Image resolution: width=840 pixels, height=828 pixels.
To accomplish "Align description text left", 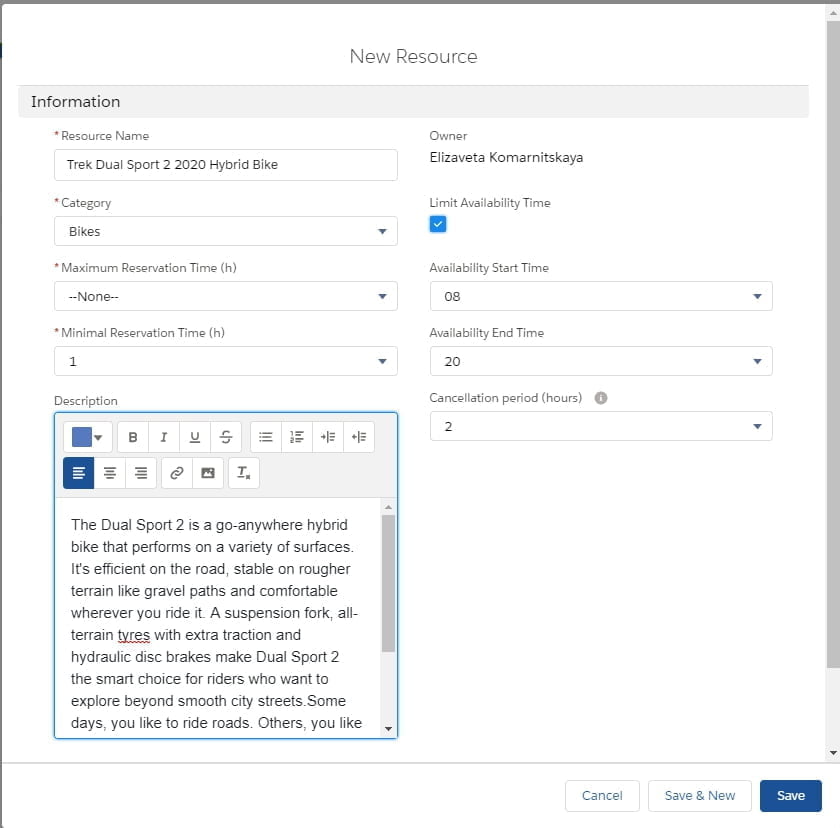I will pos(79,473).
